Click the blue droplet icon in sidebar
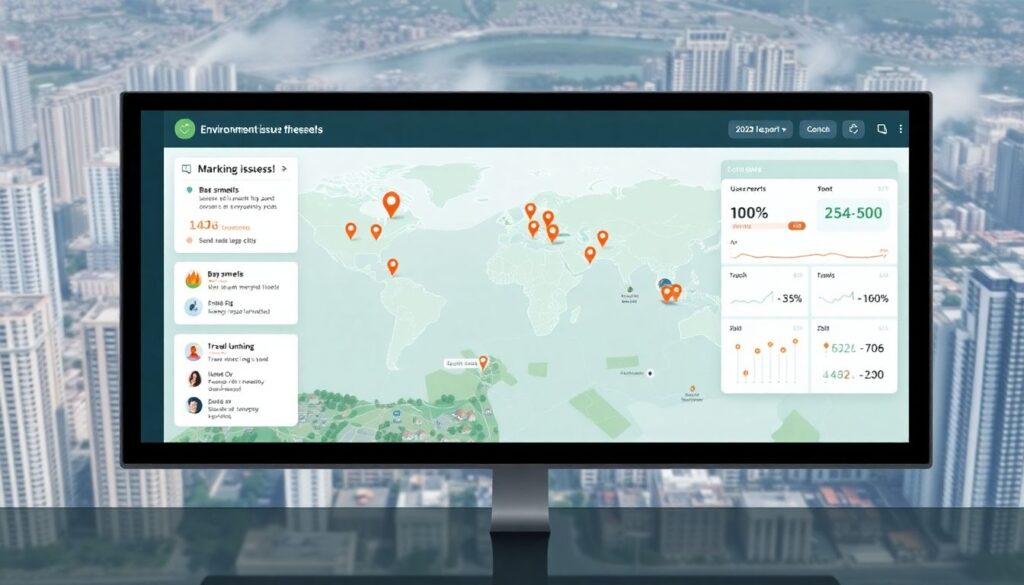 pyautogui.click(x=193, y=307)
